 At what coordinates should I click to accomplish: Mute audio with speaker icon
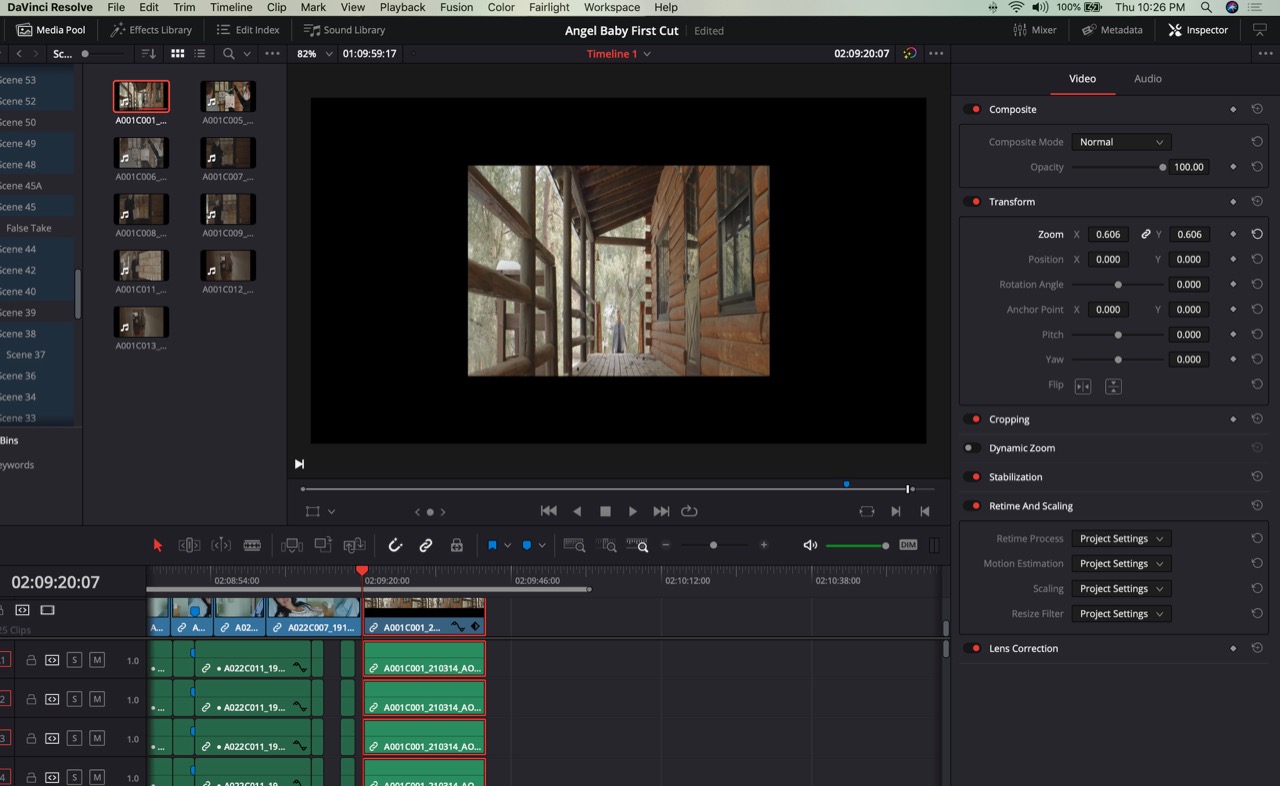(x=810, y=545)
